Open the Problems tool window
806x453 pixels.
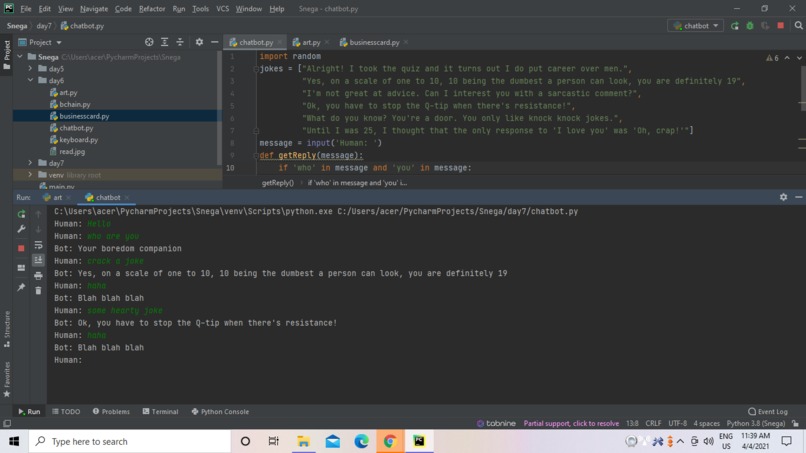point(111,411)
